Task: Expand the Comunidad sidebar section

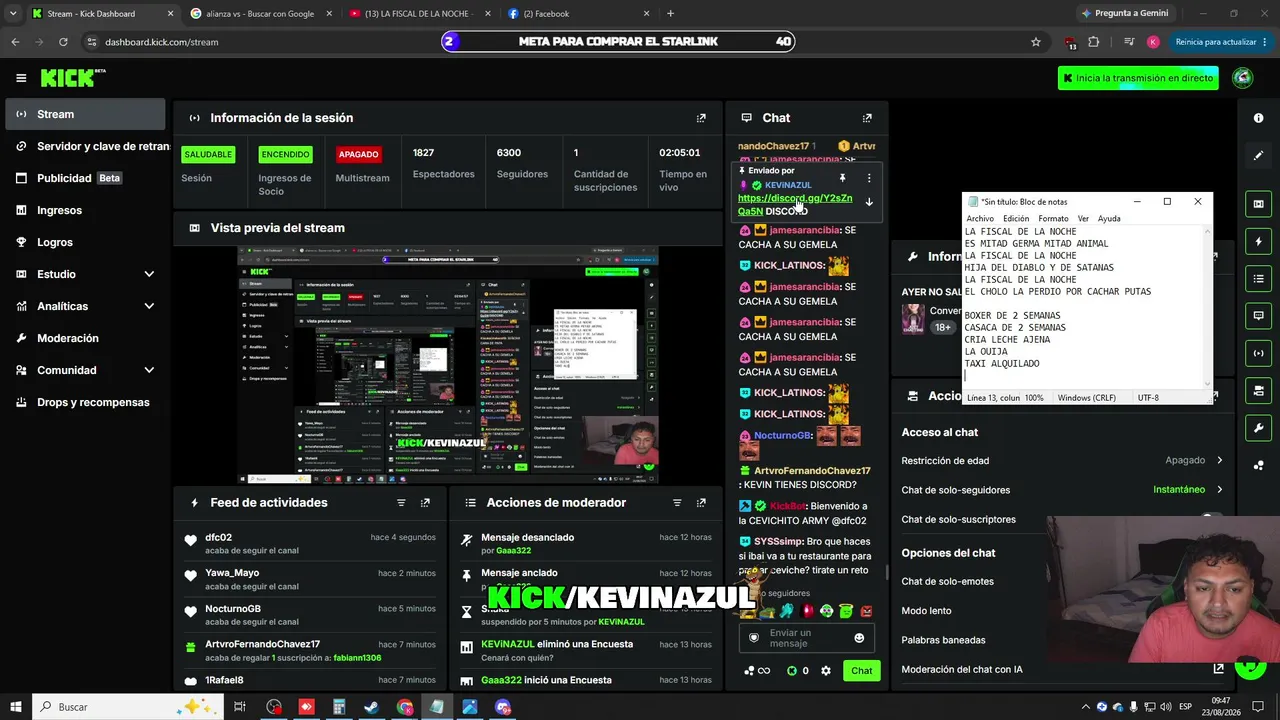Action: tap(149, 370)
